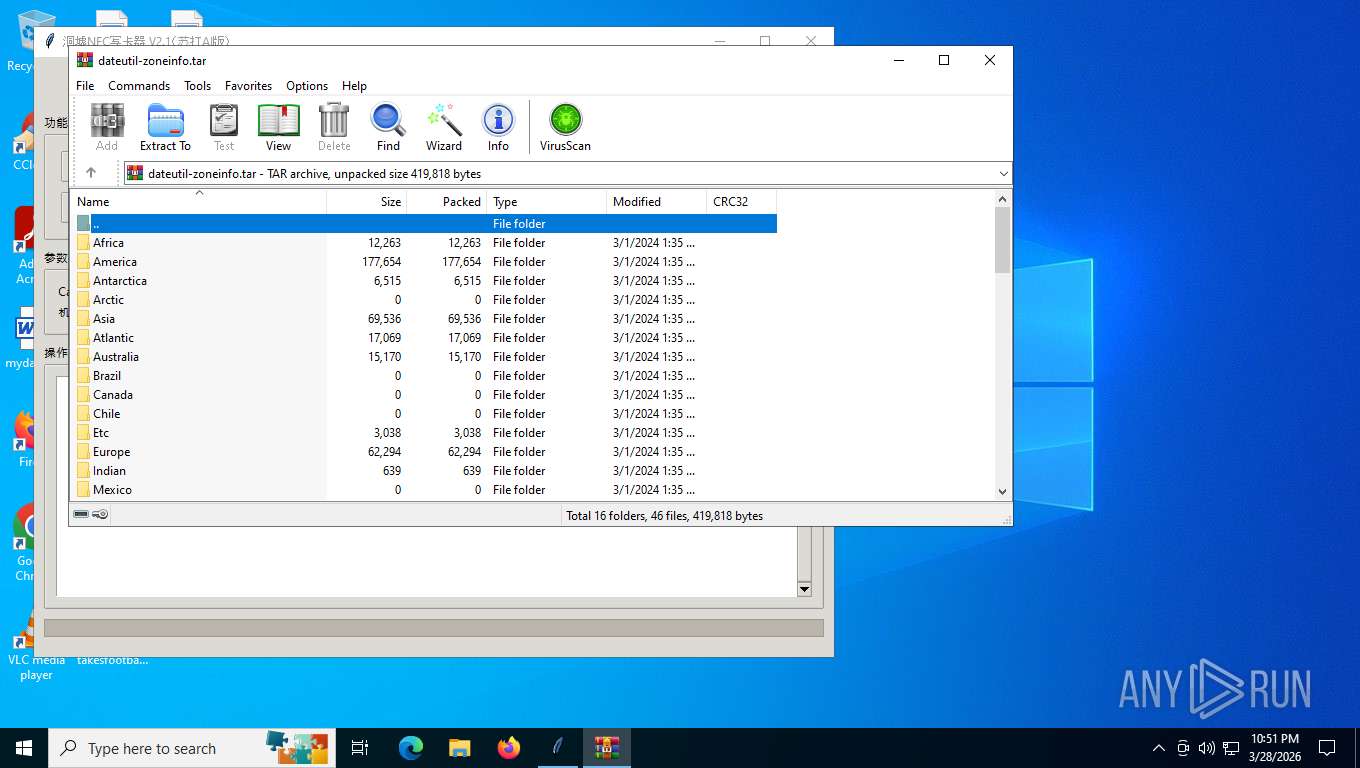The image size is (1360, 768).
Task: Click the vertical scrollbar thumb
Action: pos(1003,240)
